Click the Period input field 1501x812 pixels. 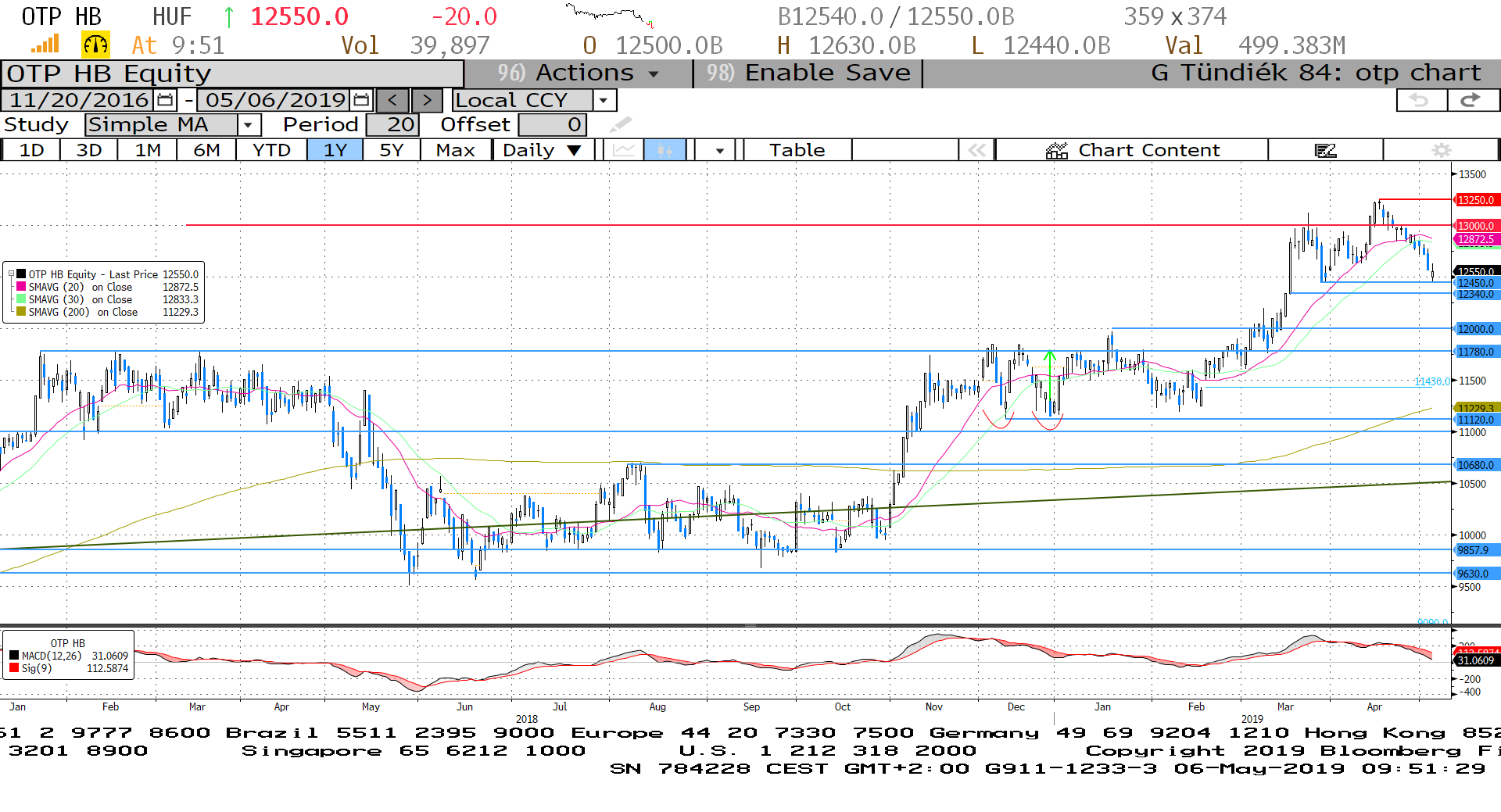(x=392, y=125)
